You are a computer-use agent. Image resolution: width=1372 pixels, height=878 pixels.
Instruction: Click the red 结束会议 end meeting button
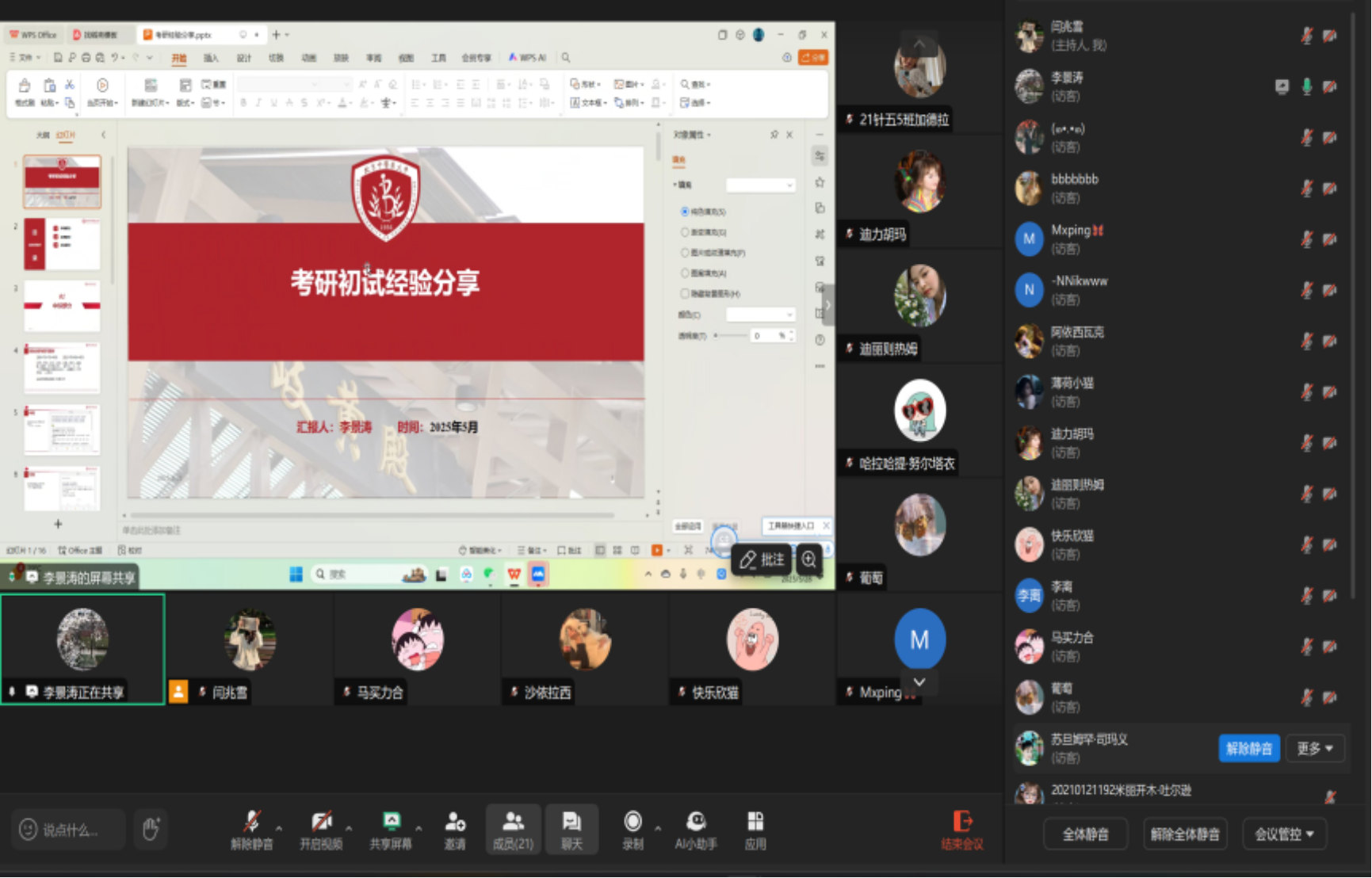[962, 830]
